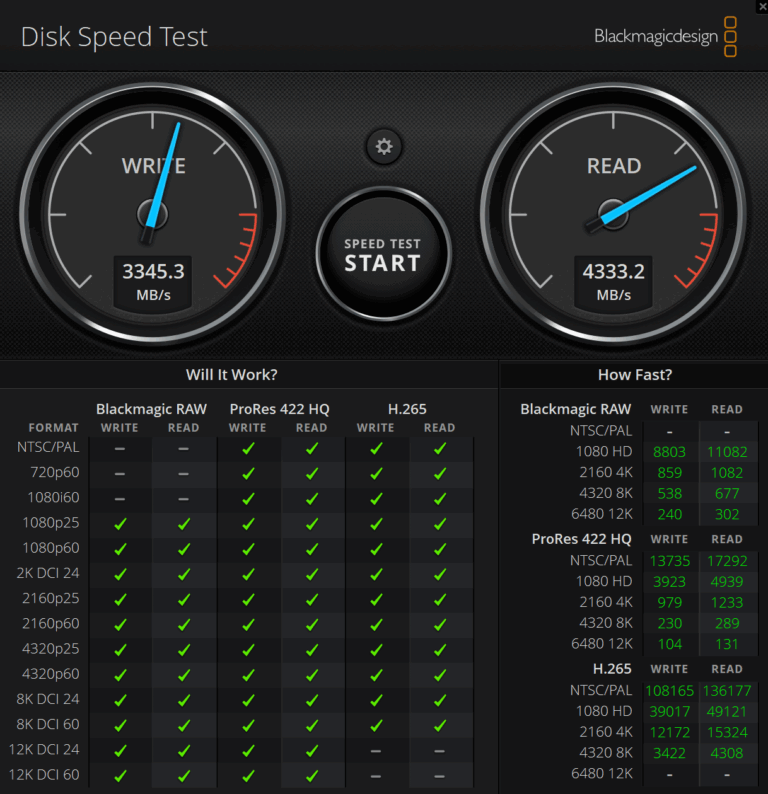The width and height of the screenshot is (768, 794).
Task: Click the Blackmagic RAW read checkmark for 12K DCI 60
Action: tap(184, 775)
